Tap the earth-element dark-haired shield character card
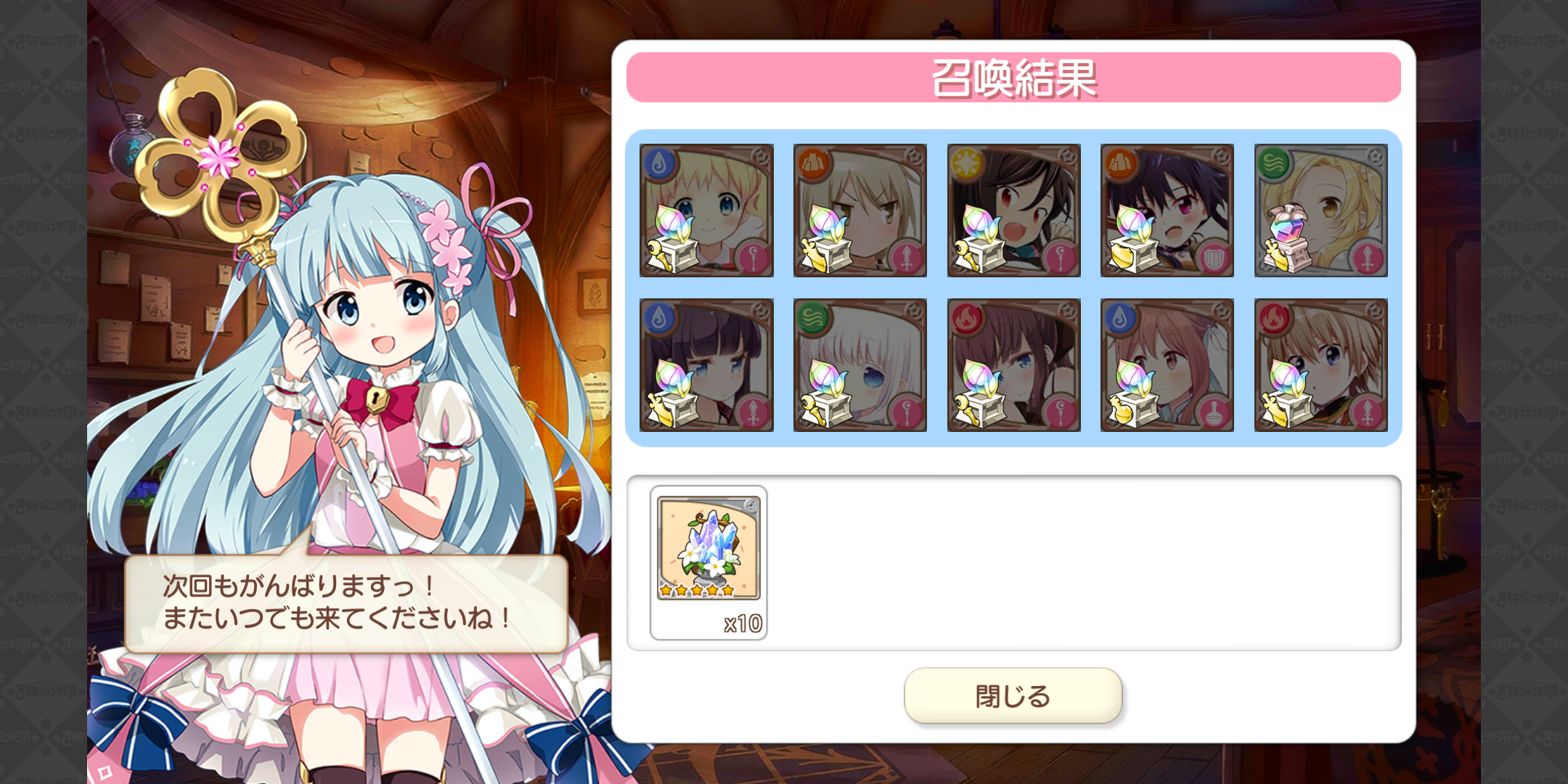This screenshot has width=1568, height=784. [1167, 211]
